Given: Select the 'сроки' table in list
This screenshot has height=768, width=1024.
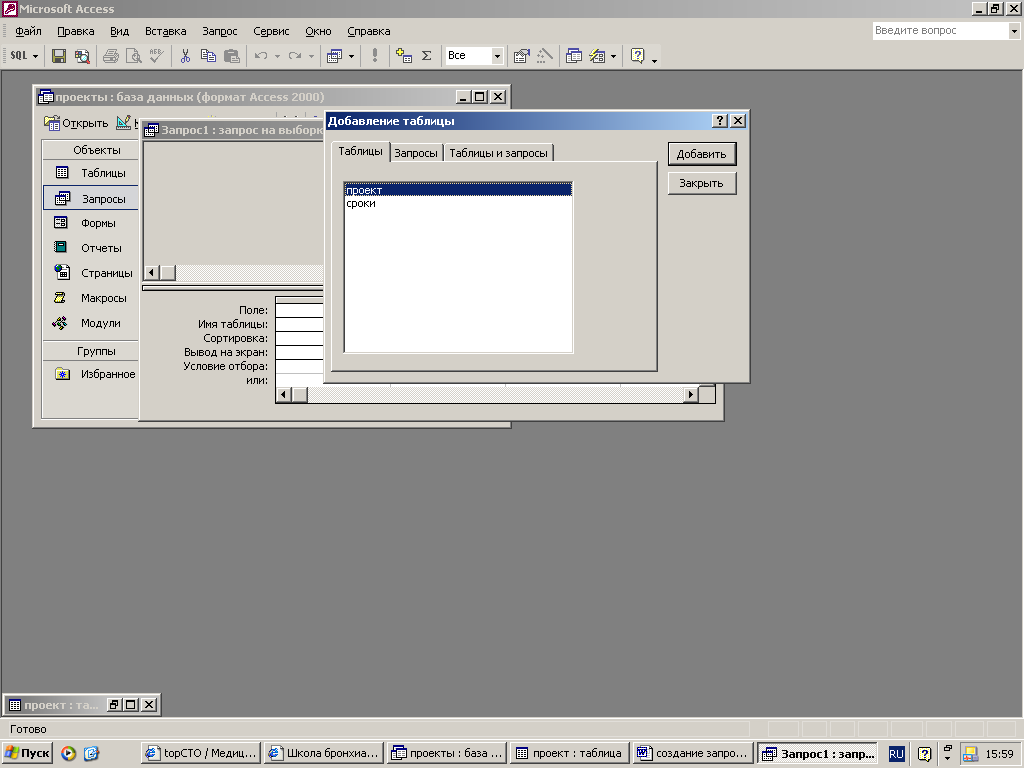Looking at the screenshot, I should [458, 203].
